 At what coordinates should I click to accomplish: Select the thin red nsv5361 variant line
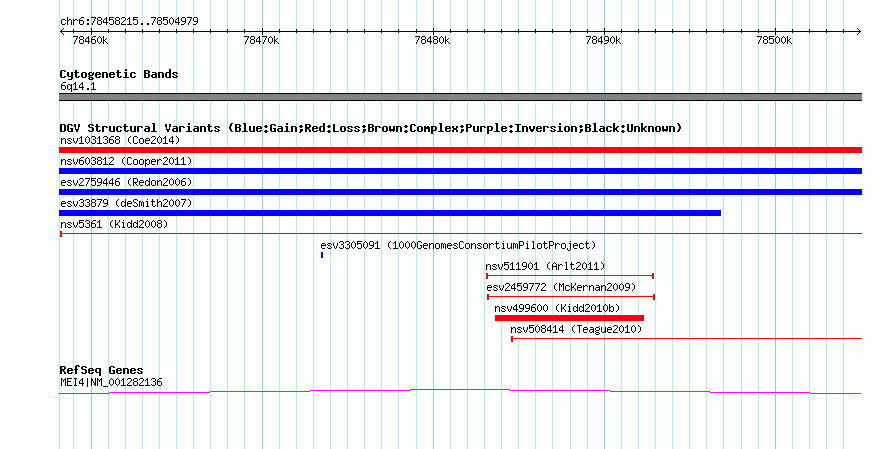tap(460, 234)
